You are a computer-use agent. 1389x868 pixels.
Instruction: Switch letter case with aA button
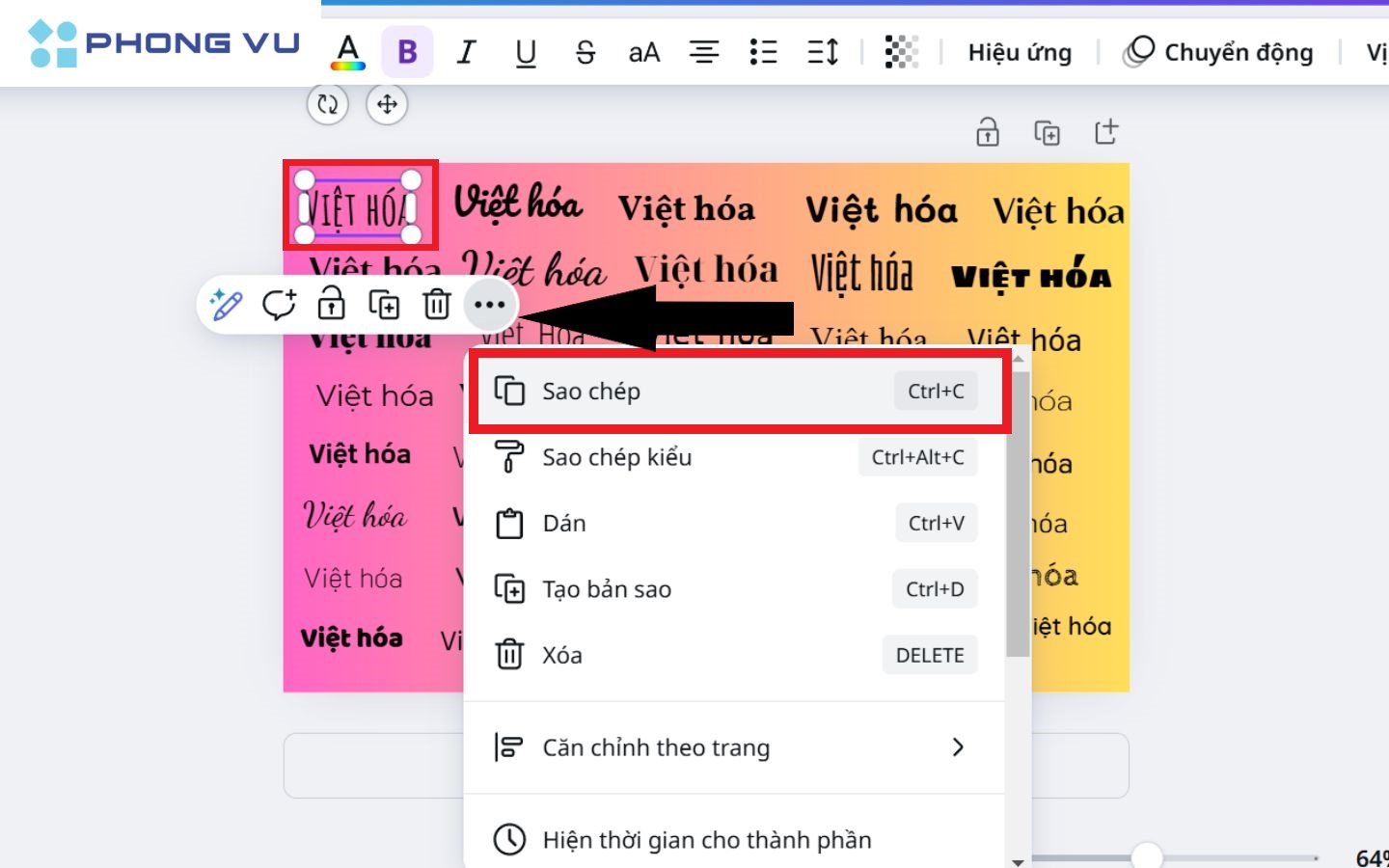point(644,52)
